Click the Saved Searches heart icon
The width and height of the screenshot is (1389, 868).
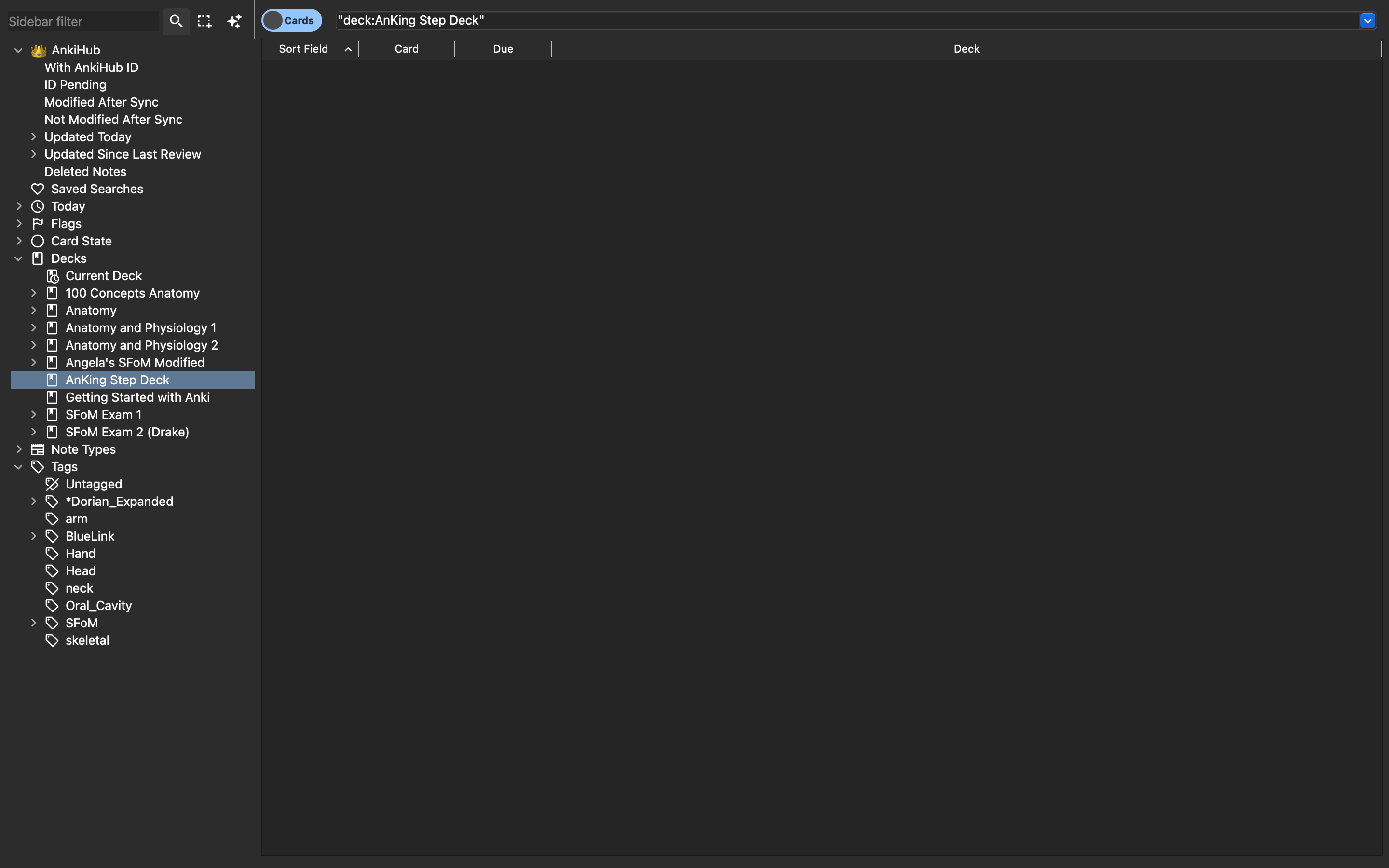pyautogui.click(x=38, y=189)
